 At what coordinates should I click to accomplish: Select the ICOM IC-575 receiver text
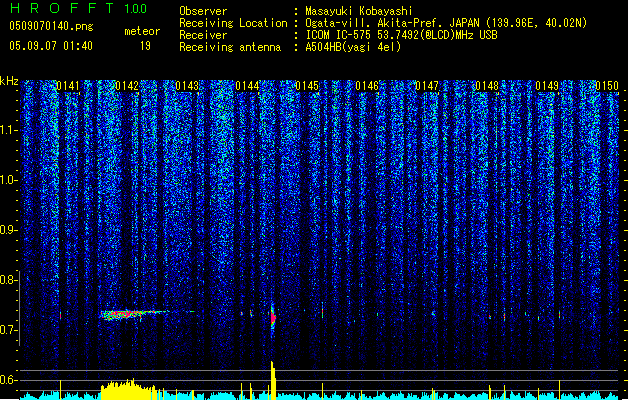pos(401,35)
